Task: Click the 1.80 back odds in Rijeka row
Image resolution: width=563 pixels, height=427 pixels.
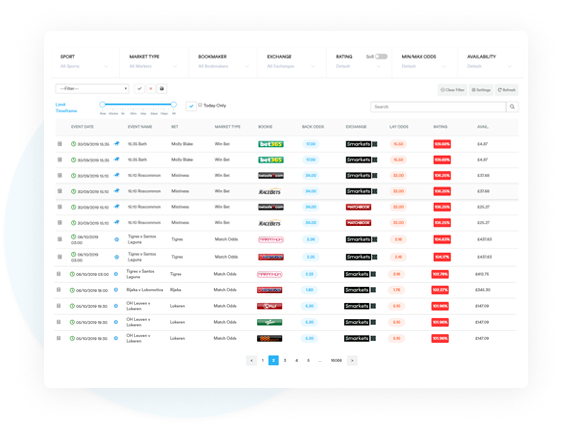Action: (x=310, y=290)
